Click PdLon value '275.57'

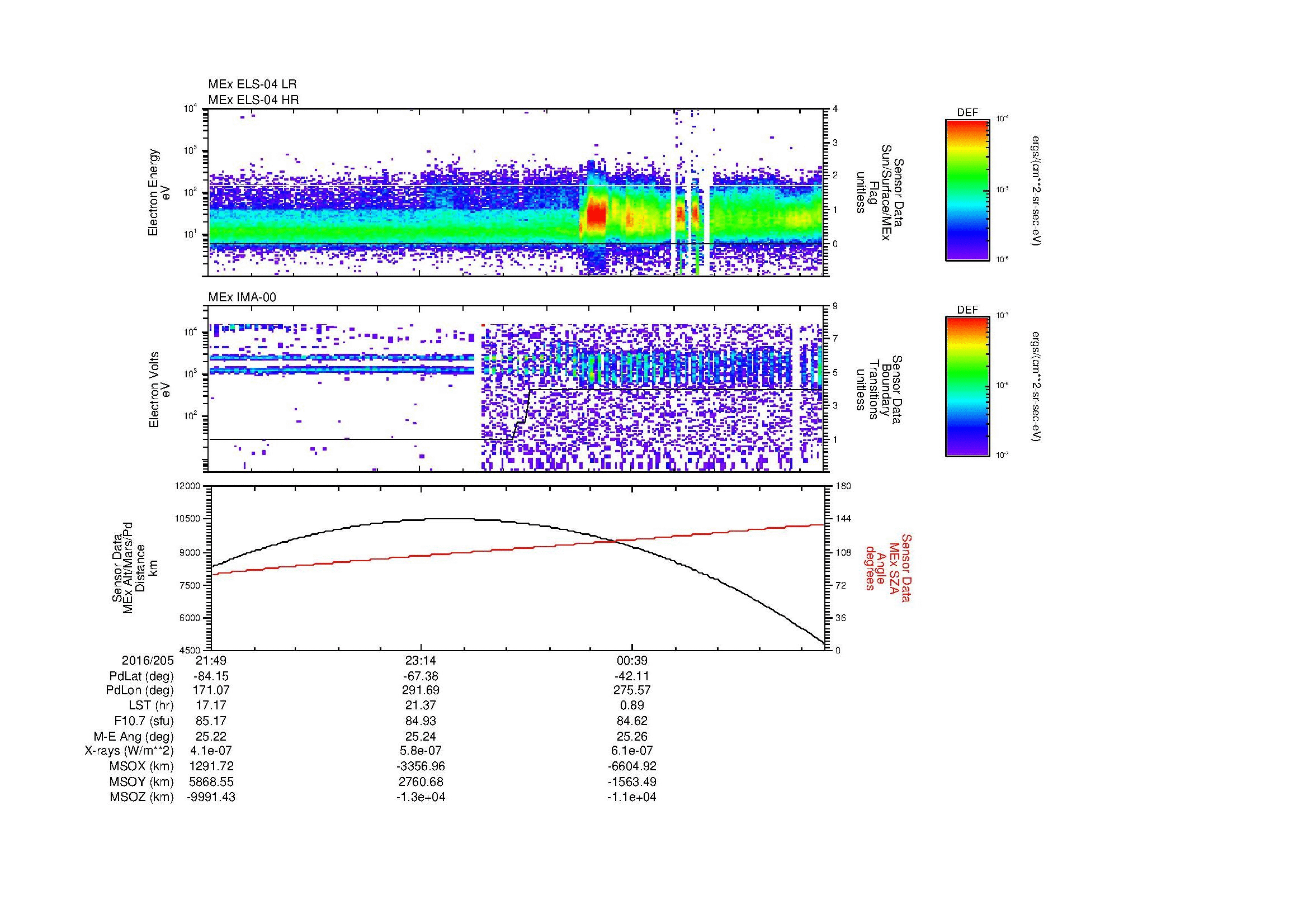[x=632, y=690]
